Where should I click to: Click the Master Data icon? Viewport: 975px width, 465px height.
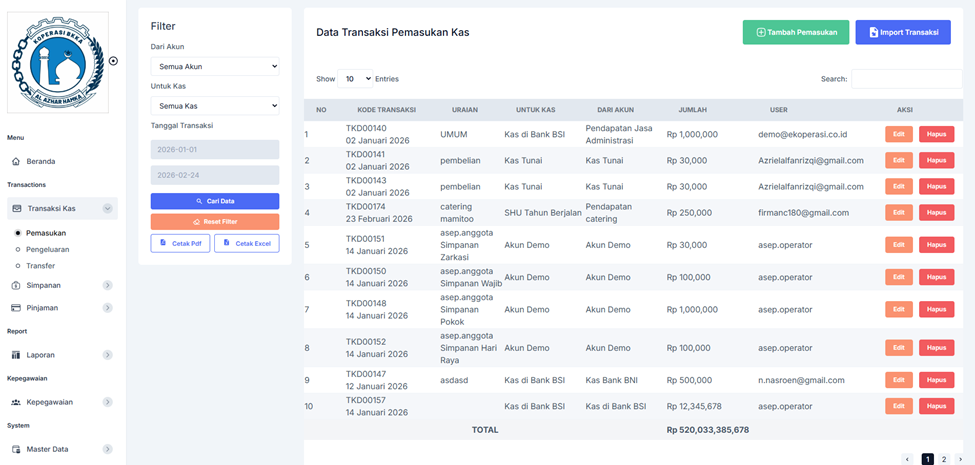(16, 449)
